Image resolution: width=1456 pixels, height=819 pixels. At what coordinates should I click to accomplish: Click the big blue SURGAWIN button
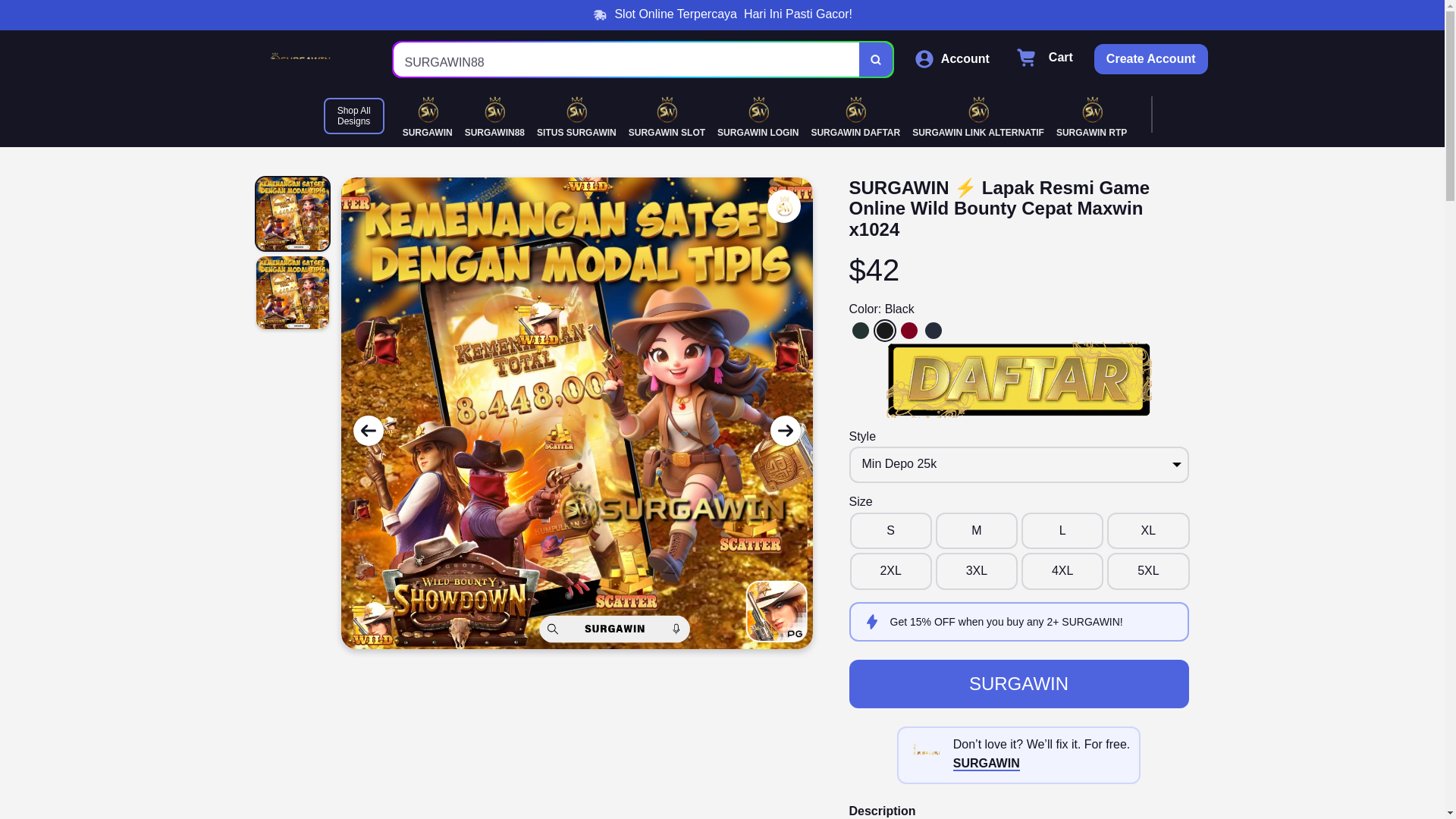click(x=1019, y=684)
